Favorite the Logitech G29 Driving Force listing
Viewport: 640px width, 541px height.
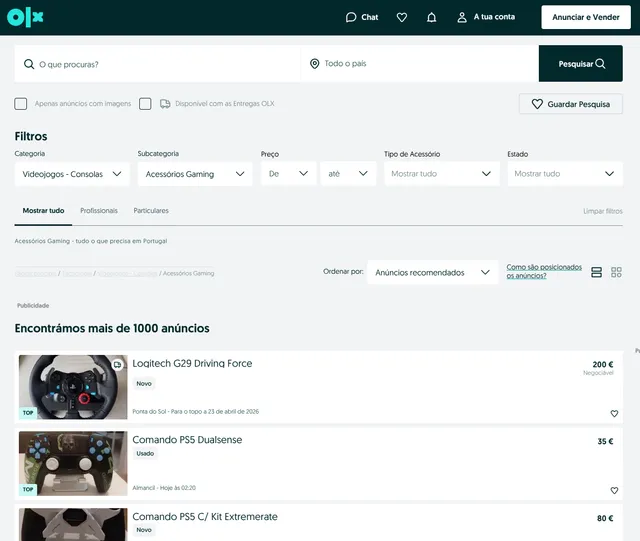pyautogui.click(x=614, y=413)
